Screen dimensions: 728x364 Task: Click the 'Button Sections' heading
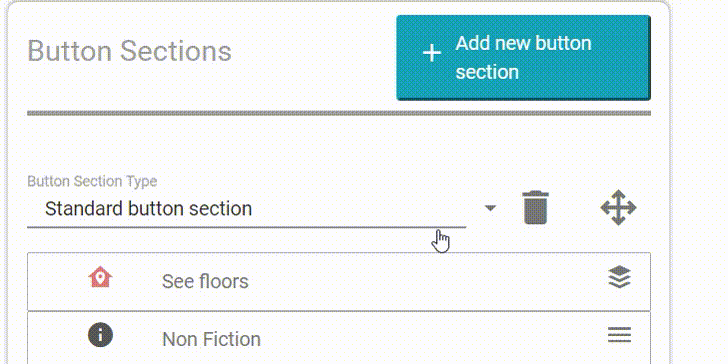130,51
